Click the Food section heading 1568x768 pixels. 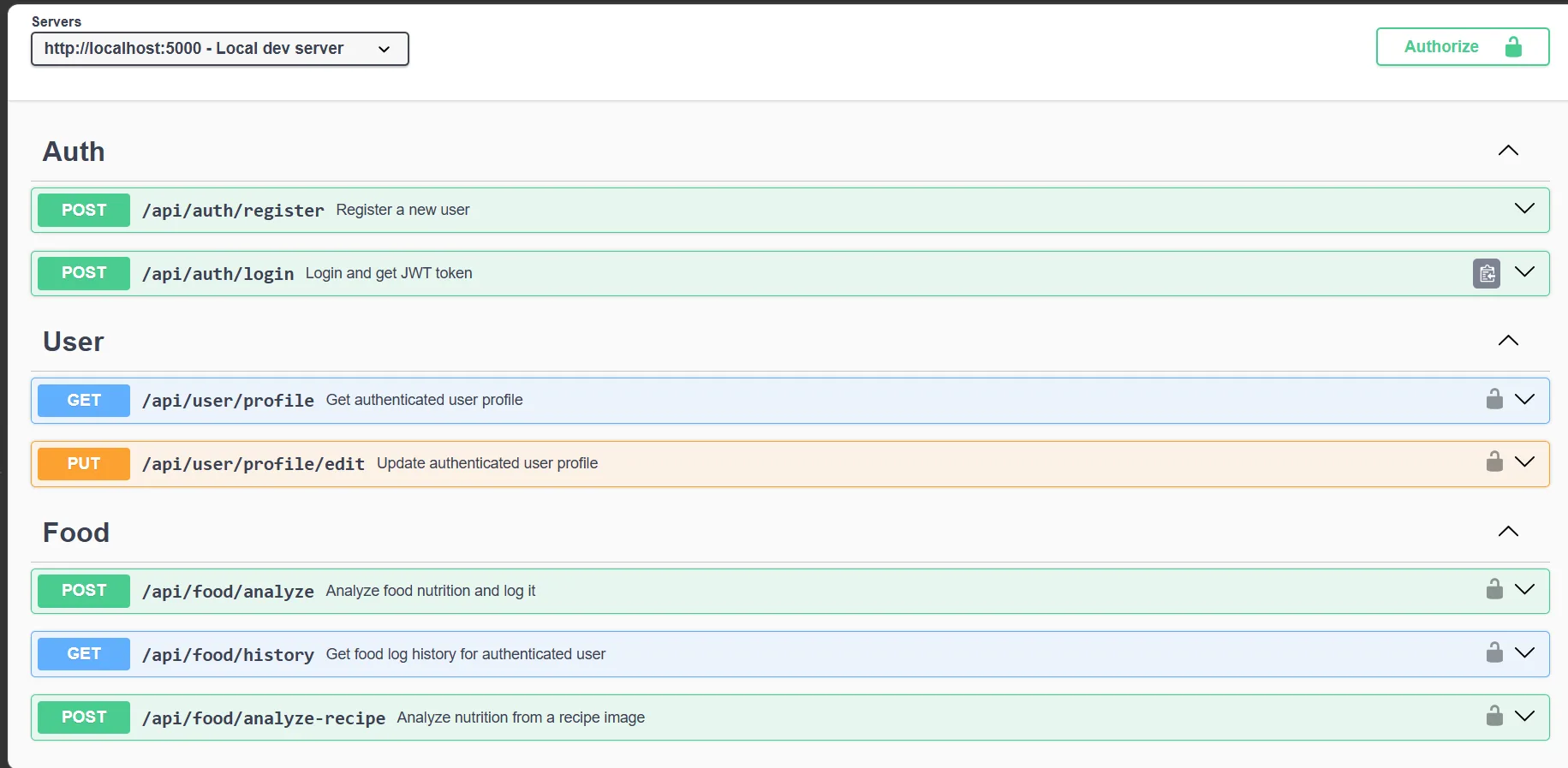(76, 533)
